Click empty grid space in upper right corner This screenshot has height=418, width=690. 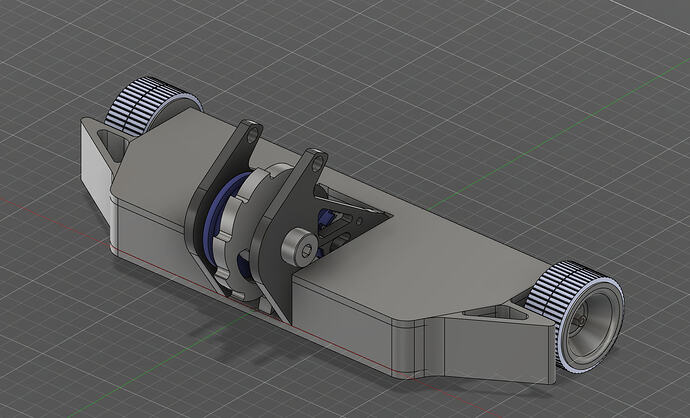tap(600, 40)
